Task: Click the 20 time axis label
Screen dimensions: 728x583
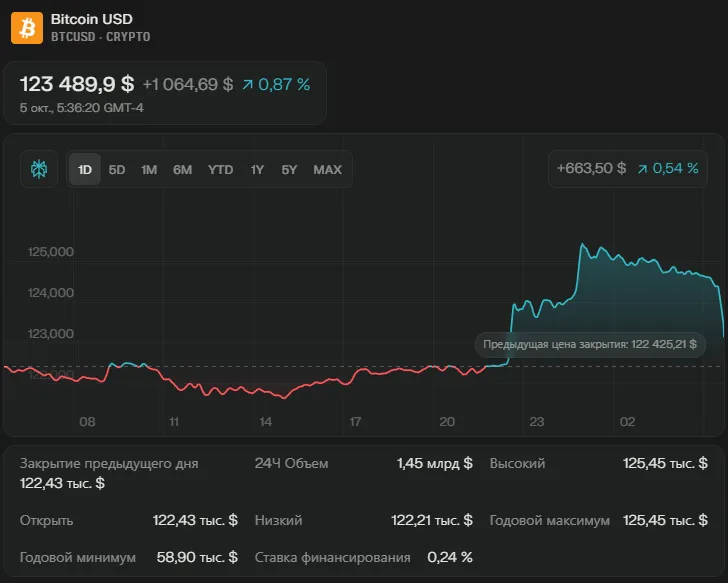Action: click(x=447, y=421)
